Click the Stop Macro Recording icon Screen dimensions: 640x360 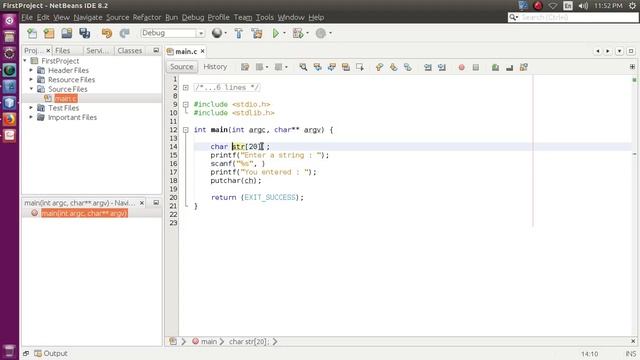point(476,67)
